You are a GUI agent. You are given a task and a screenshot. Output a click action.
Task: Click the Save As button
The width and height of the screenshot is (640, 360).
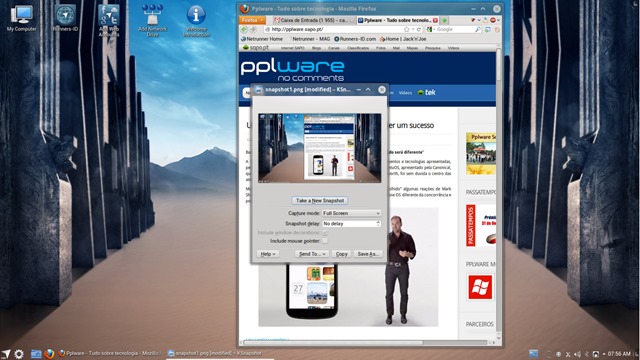tap(367, 254)
